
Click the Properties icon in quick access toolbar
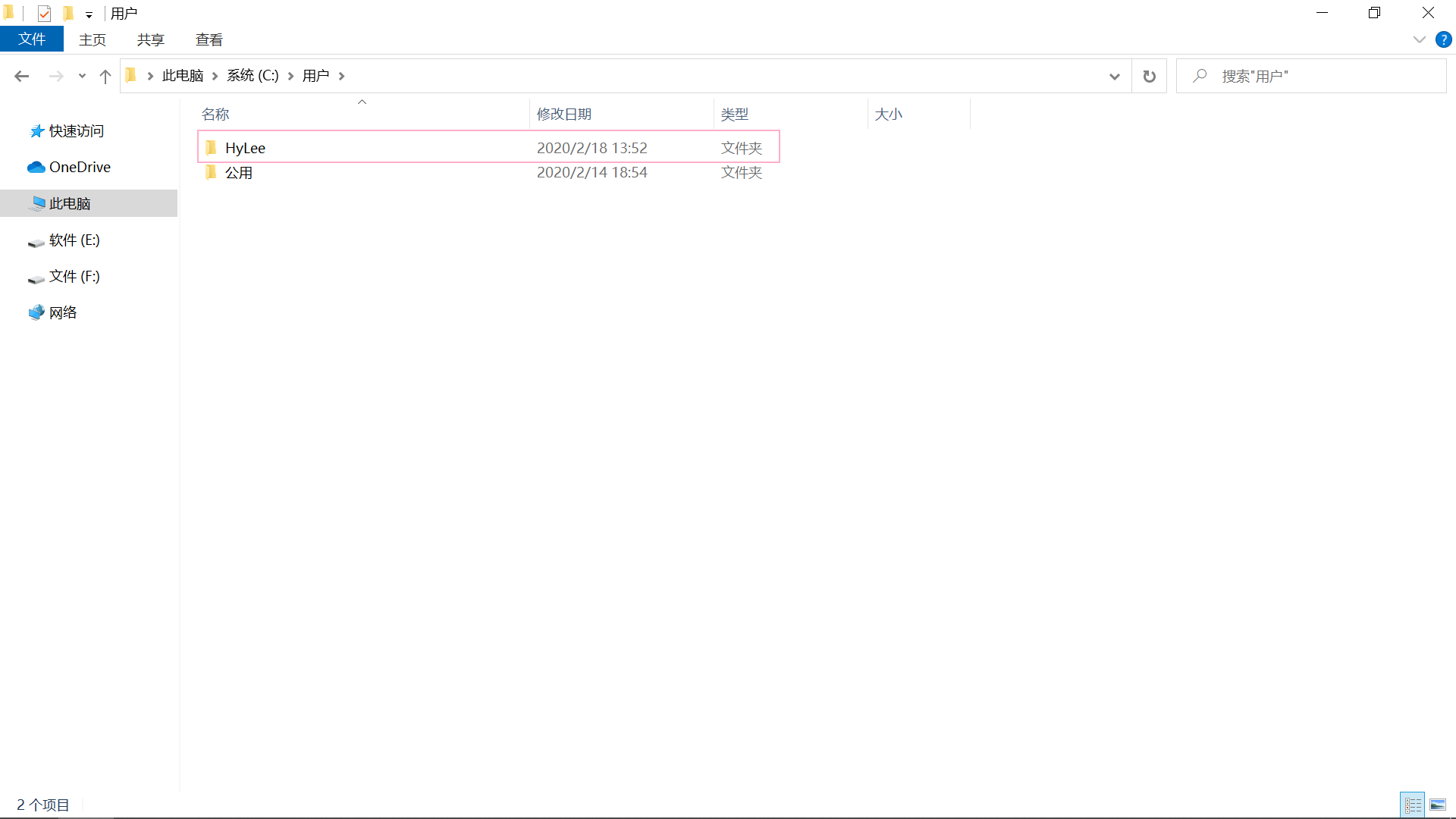[x=44, y=13]
